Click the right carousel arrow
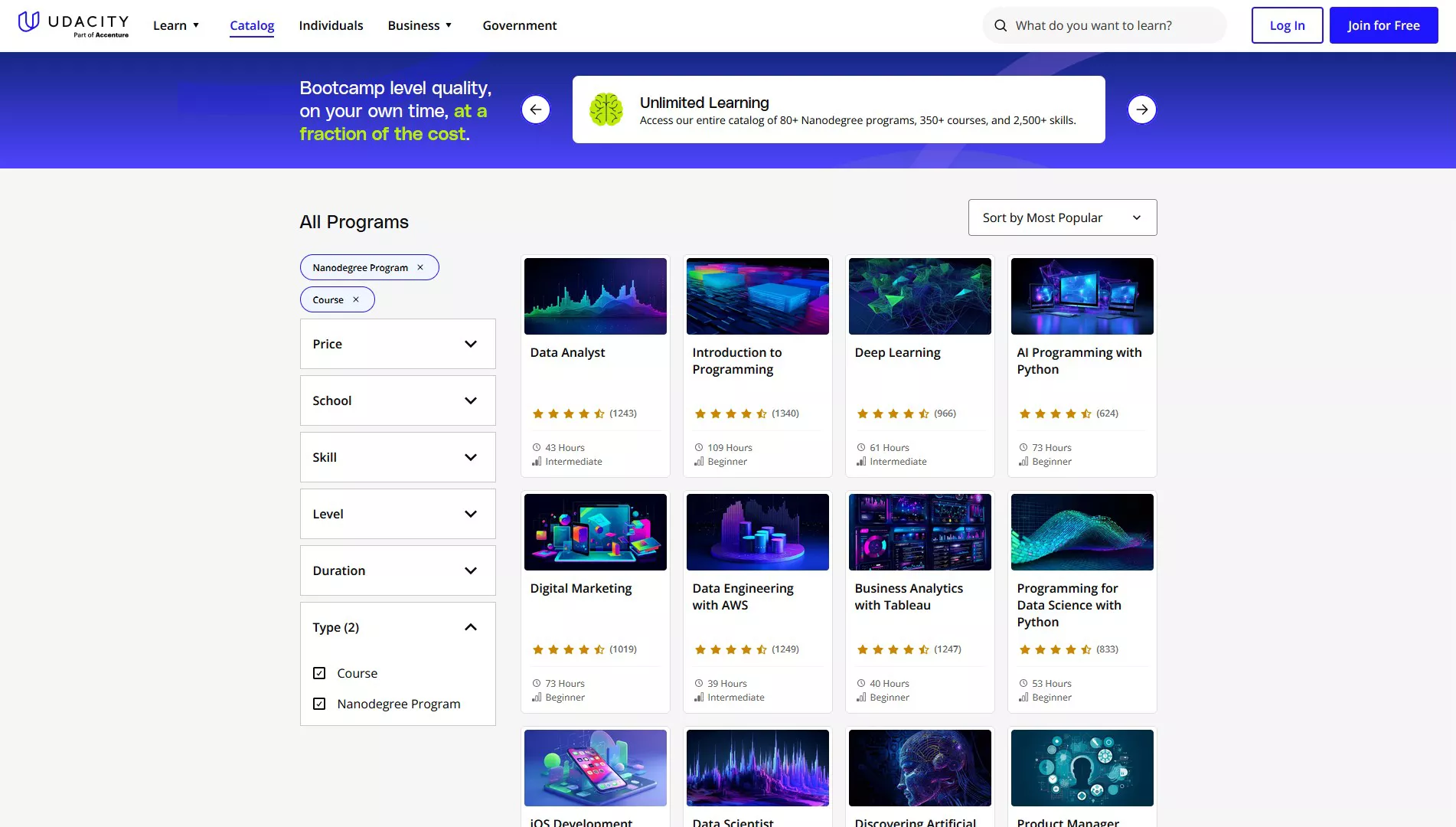The width and height of the screenshot is (1456, 827). (1141, 110)
